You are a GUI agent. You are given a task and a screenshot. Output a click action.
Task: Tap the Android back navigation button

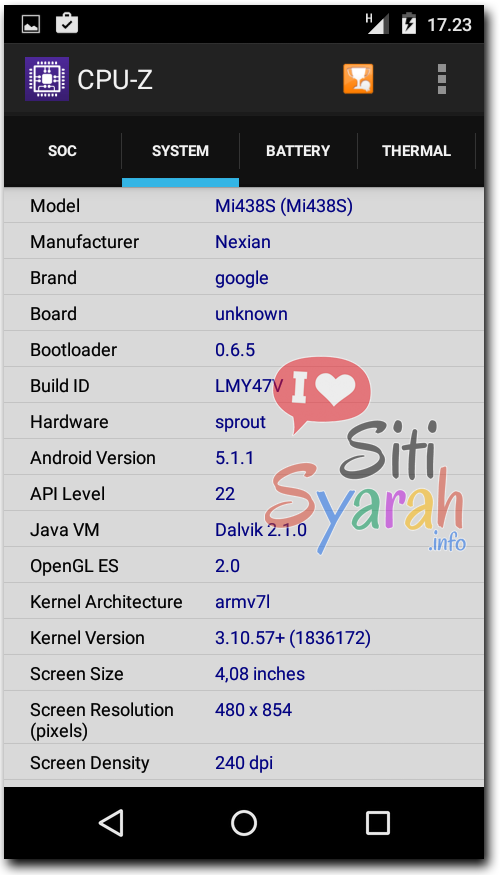click(111, 823)
